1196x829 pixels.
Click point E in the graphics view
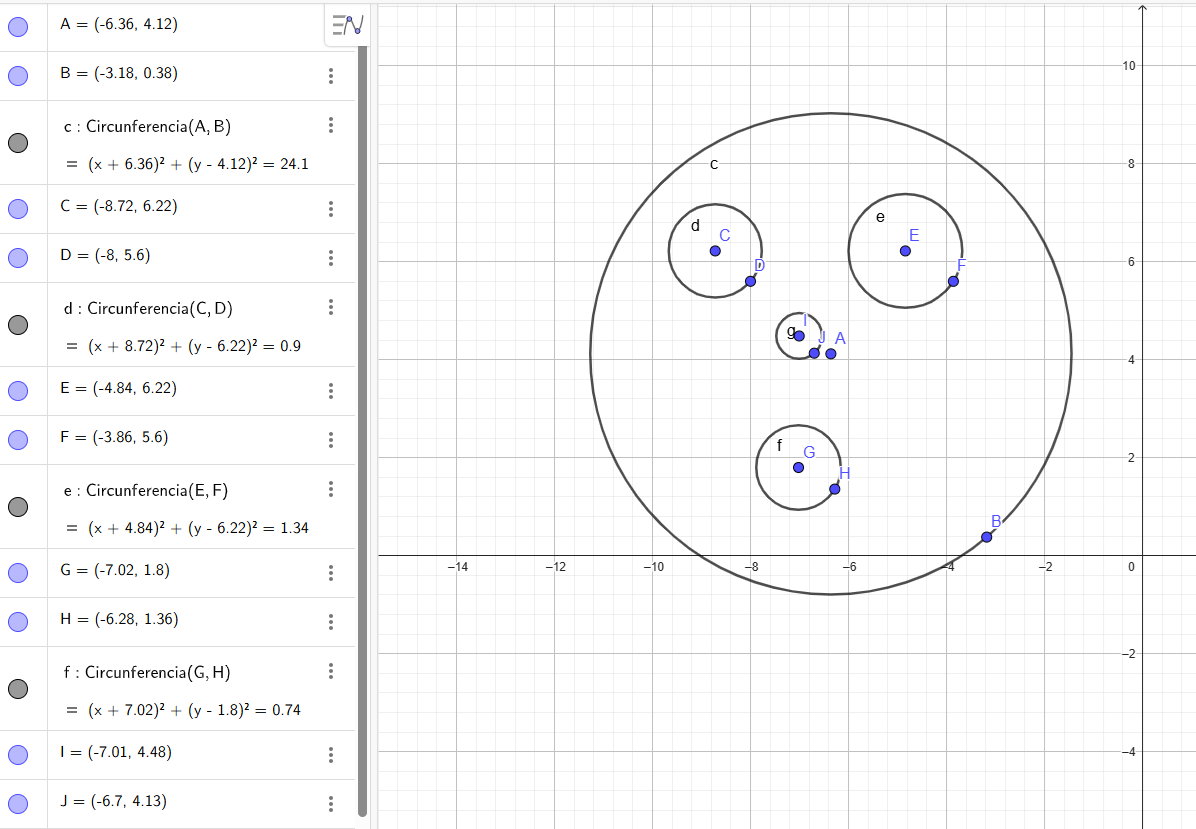point(905,250)
